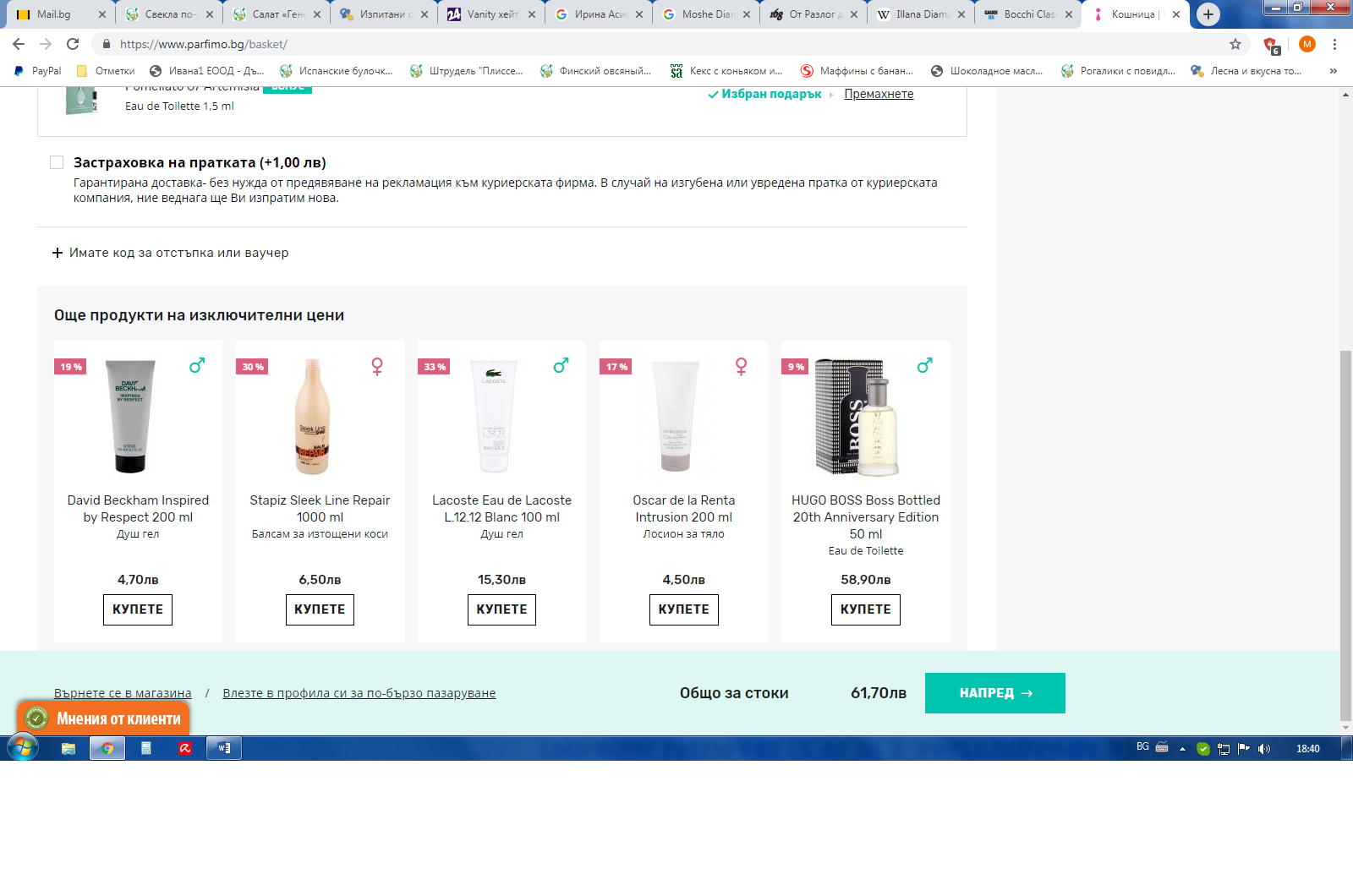Click the 33 % discount badge
The image size is (1353, 896).
tap(435, 367)
